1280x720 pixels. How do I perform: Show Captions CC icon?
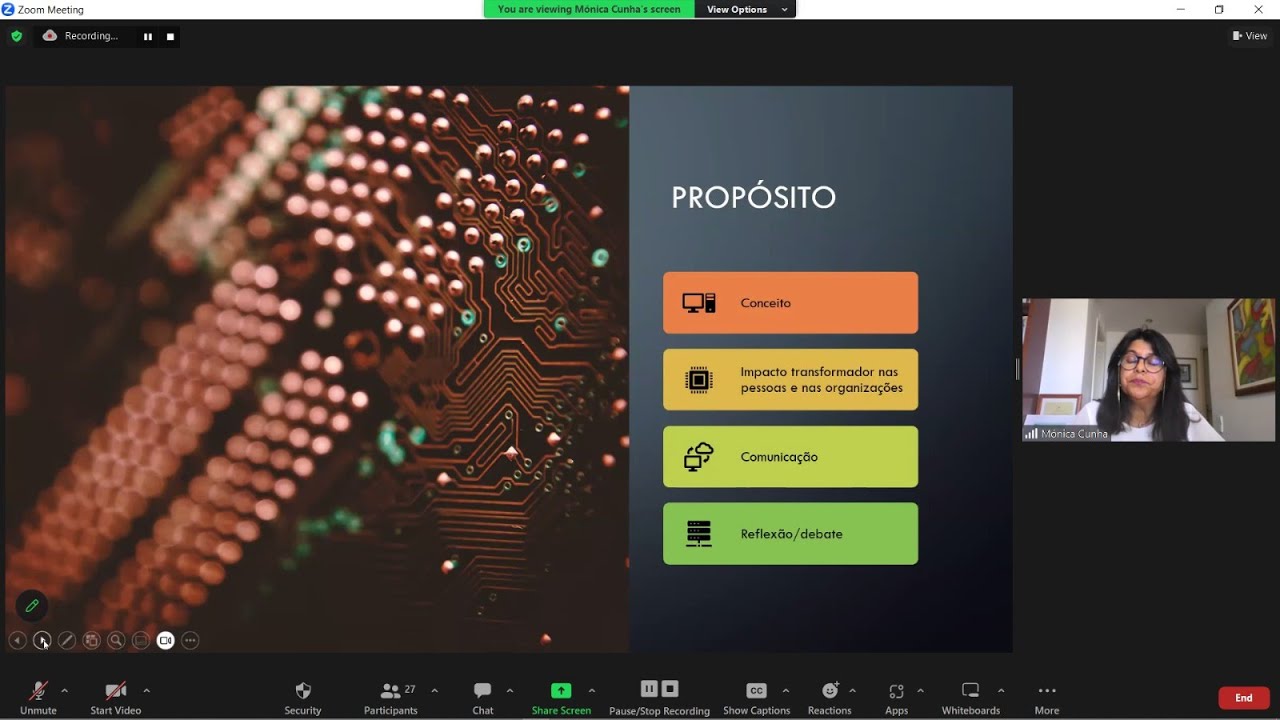[756, 690]
